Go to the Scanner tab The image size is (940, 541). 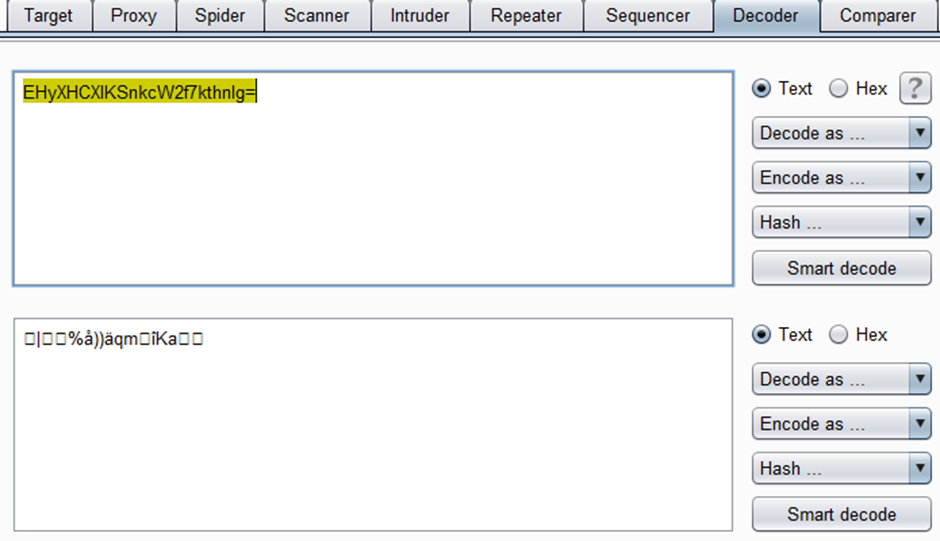[317, 16]
